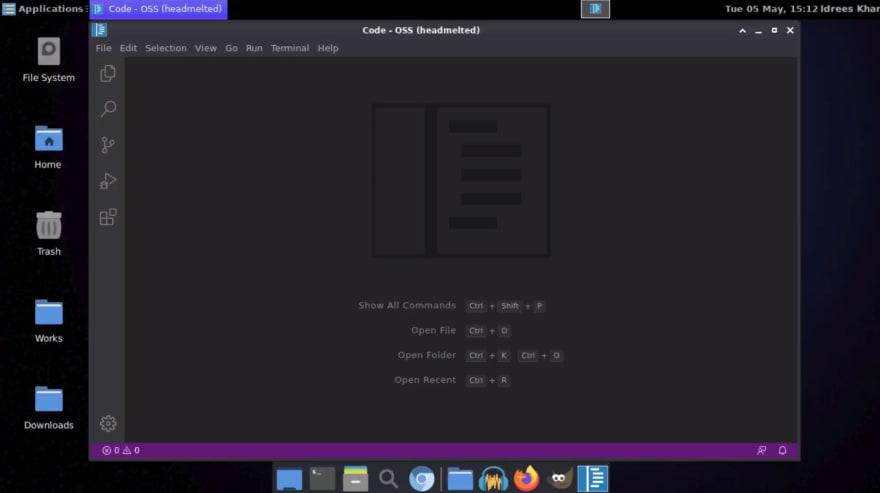Launch Firefox from the dock

(526, 479)
